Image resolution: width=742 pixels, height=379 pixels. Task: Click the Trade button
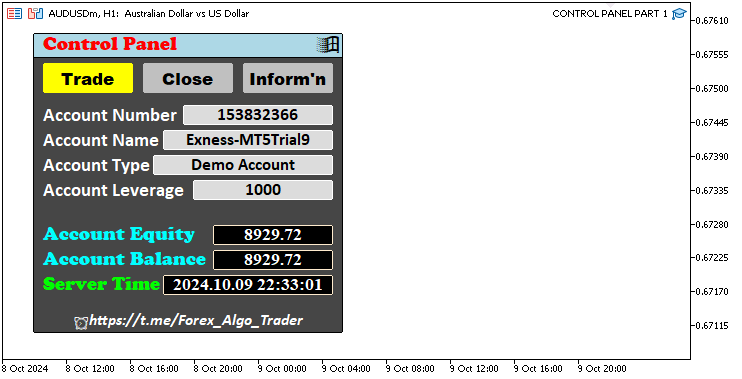pyautogui.click(x=88, y=78)
